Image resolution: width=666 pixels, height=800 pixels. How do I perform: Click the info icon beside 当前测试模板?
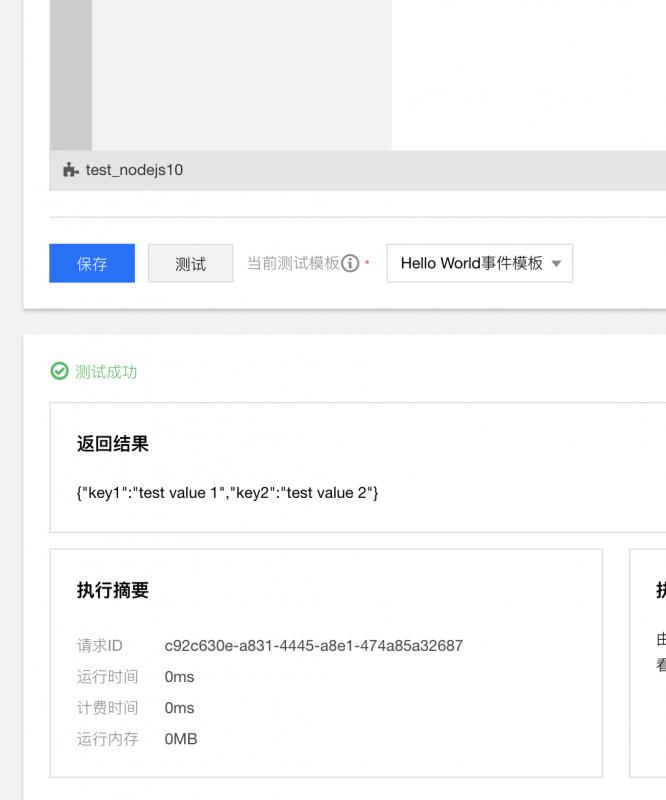(x=350, y=263)
